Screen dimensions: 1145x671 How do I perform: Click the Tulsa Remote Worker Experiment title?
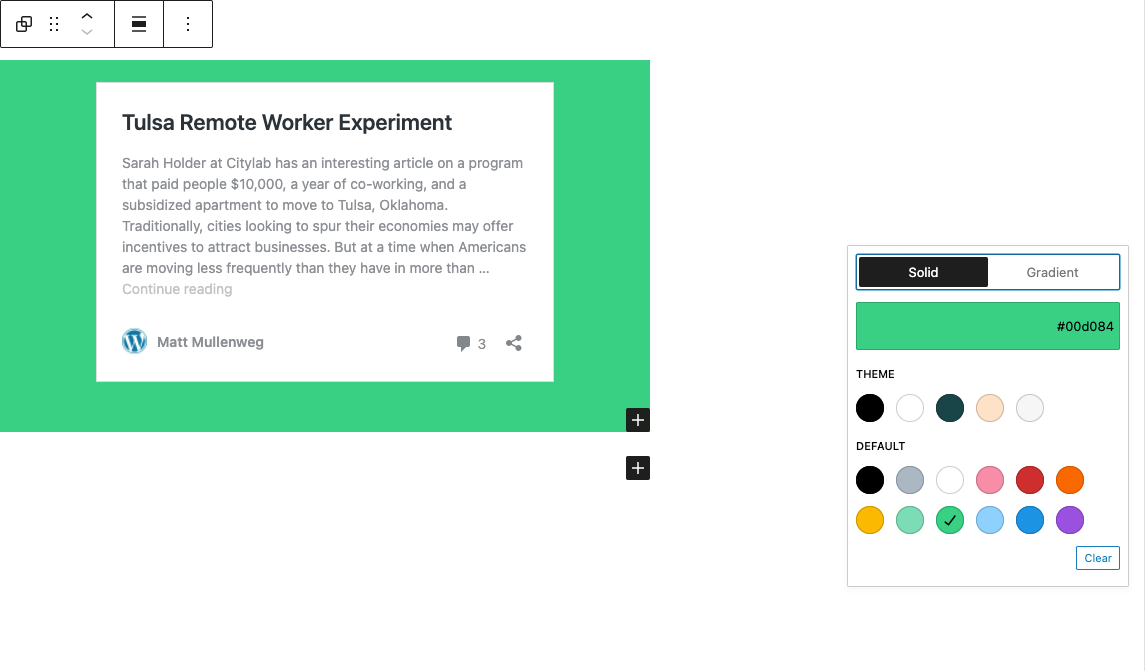[285, 122]
